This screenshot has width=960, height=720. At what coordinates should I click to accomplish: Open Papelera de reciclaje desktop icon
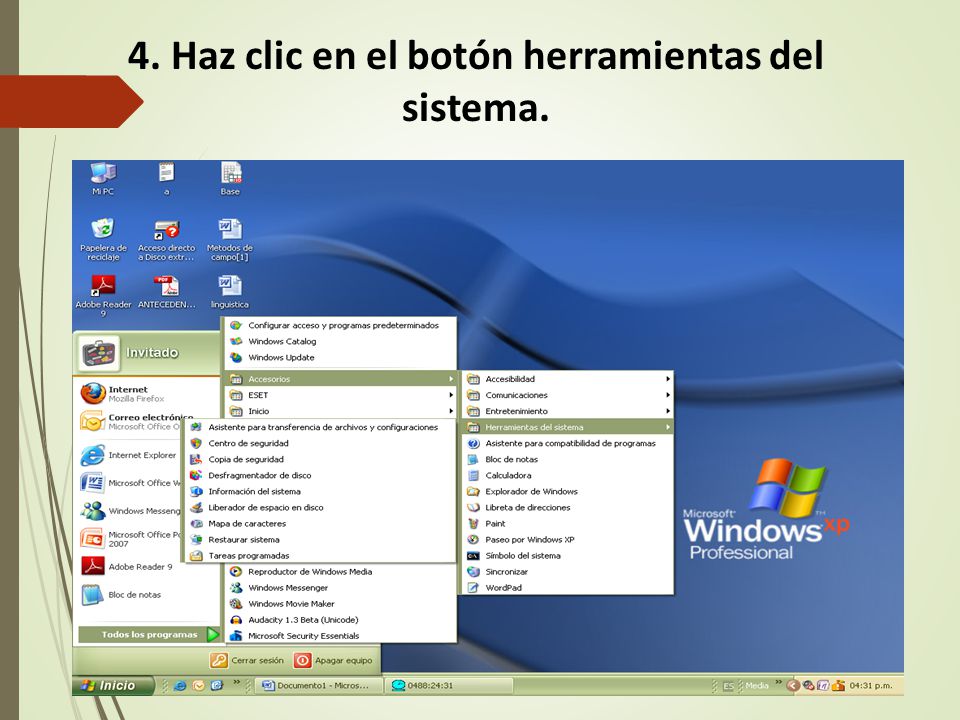[x=103, y=239]
